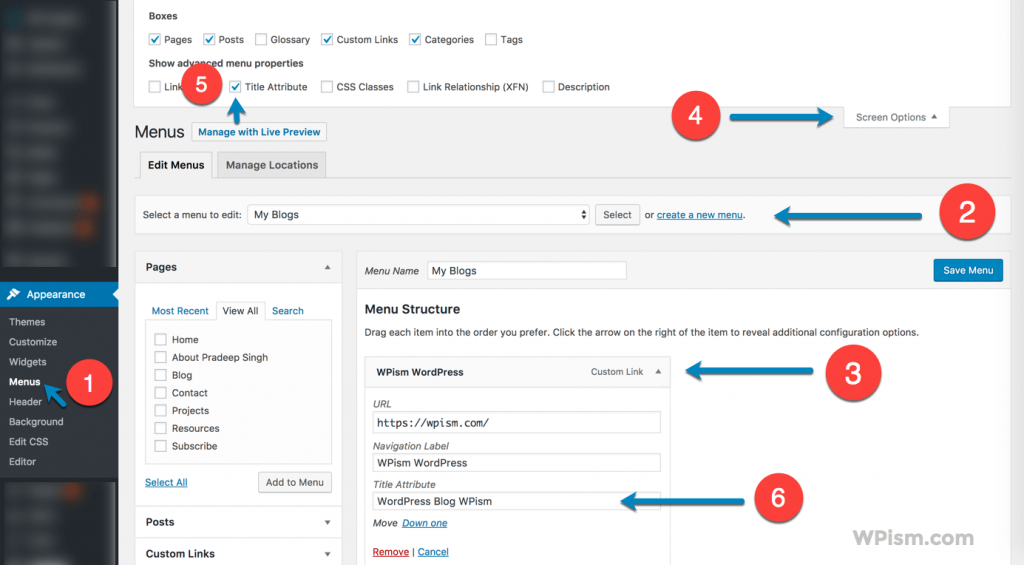Open Widgets in the sidebar

click(x=27, y=361)
